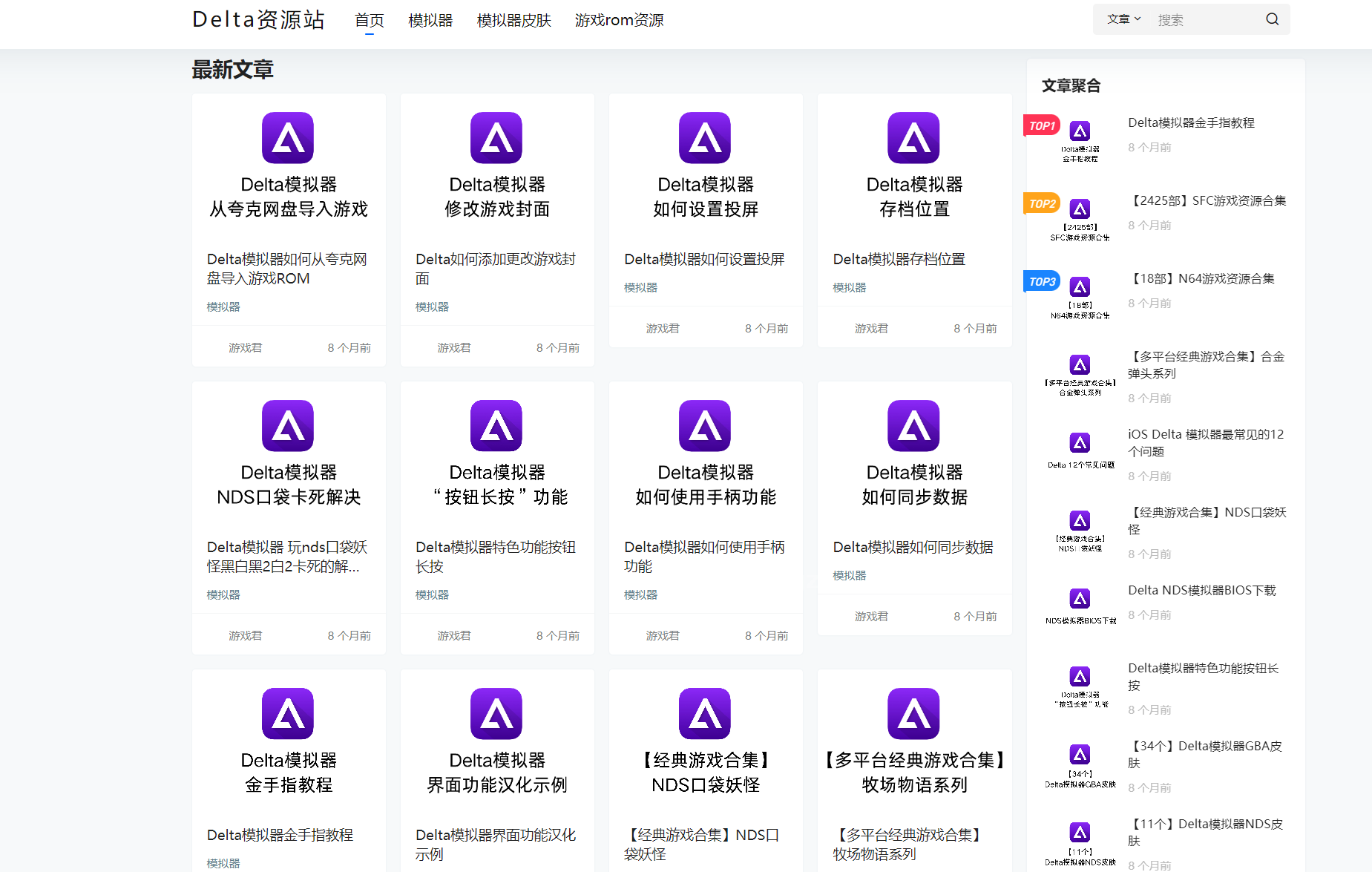Click Delta icon on 界面功能汉化示例 card
The height and width of the screenshot is (872, 1372).
(496, 714)
